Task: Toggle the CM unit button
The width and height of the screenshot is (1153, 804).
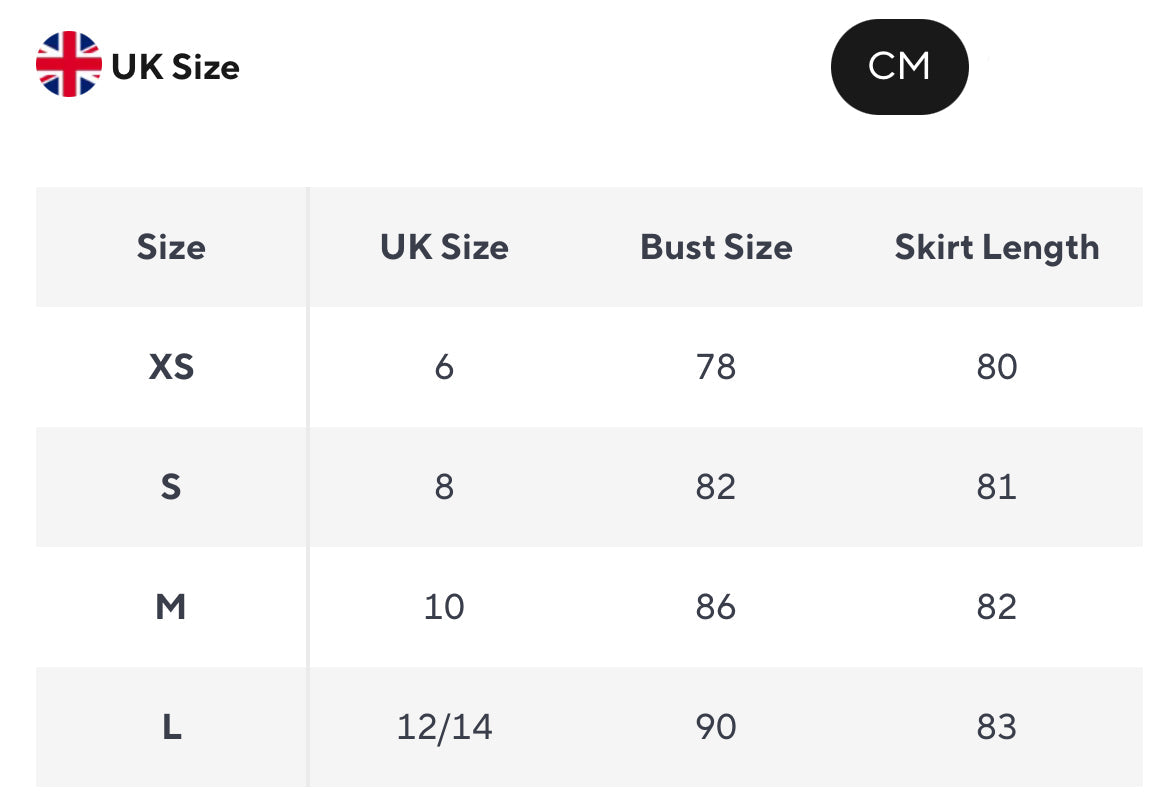Action: tap(899, 67)
